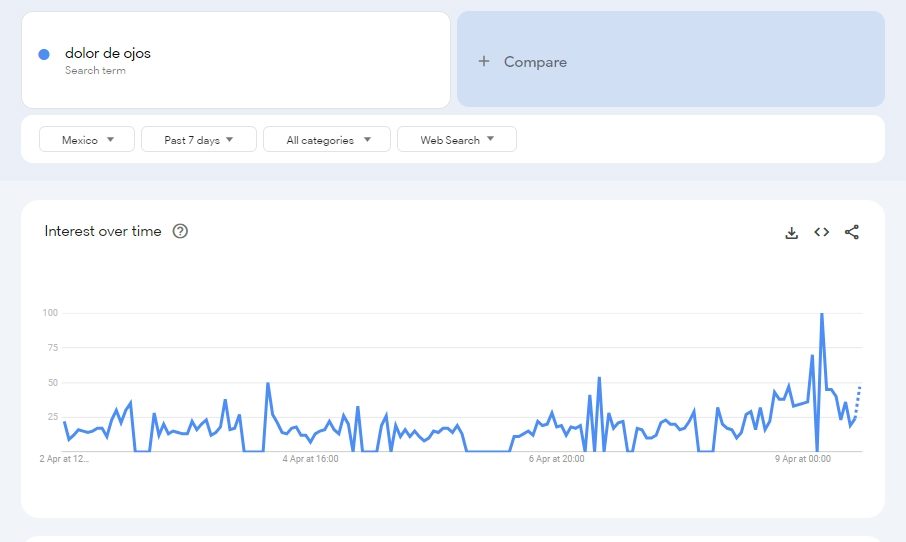Click the plus icon beside Compare
906x542 pixels.
pos(484,61)
